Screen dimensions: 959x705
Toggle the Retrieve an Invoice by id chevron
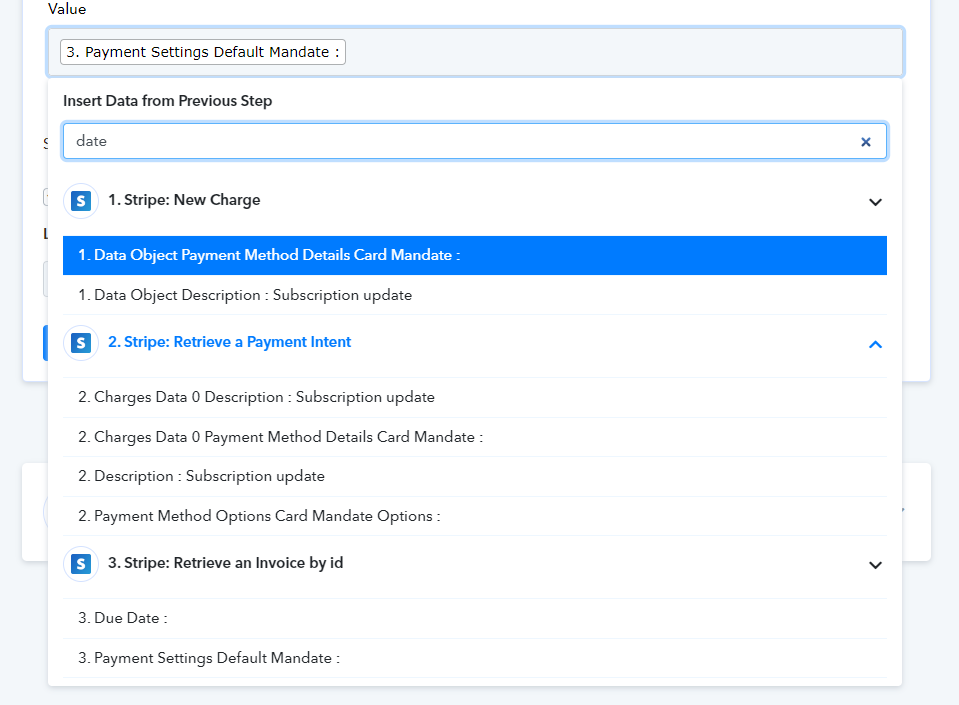pyautogui.click(x=875, y=565)
